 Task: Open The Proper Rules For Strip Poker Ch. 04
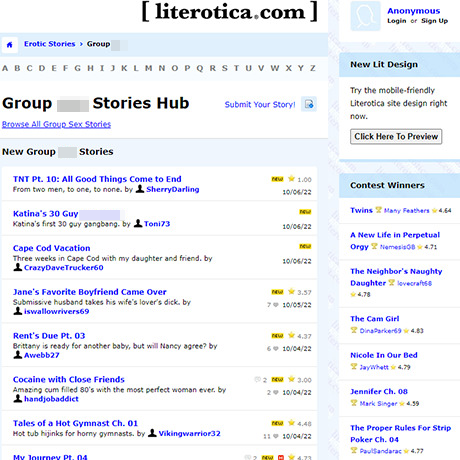click(x=400, y=433)
